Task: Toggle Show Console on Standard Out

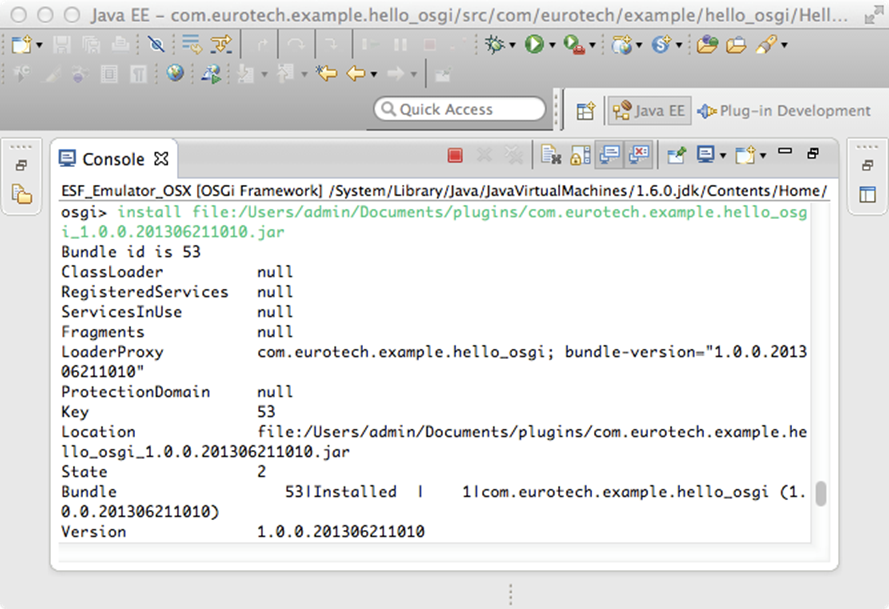Action: point(609,155)
